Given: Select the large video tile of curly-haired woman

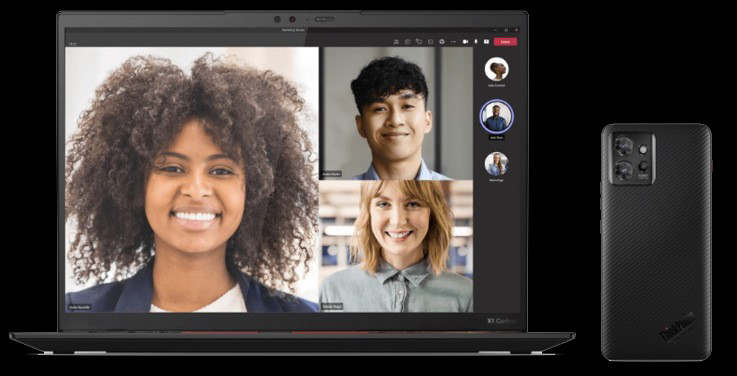Looking at the screenshot, I should click(192, 180).
